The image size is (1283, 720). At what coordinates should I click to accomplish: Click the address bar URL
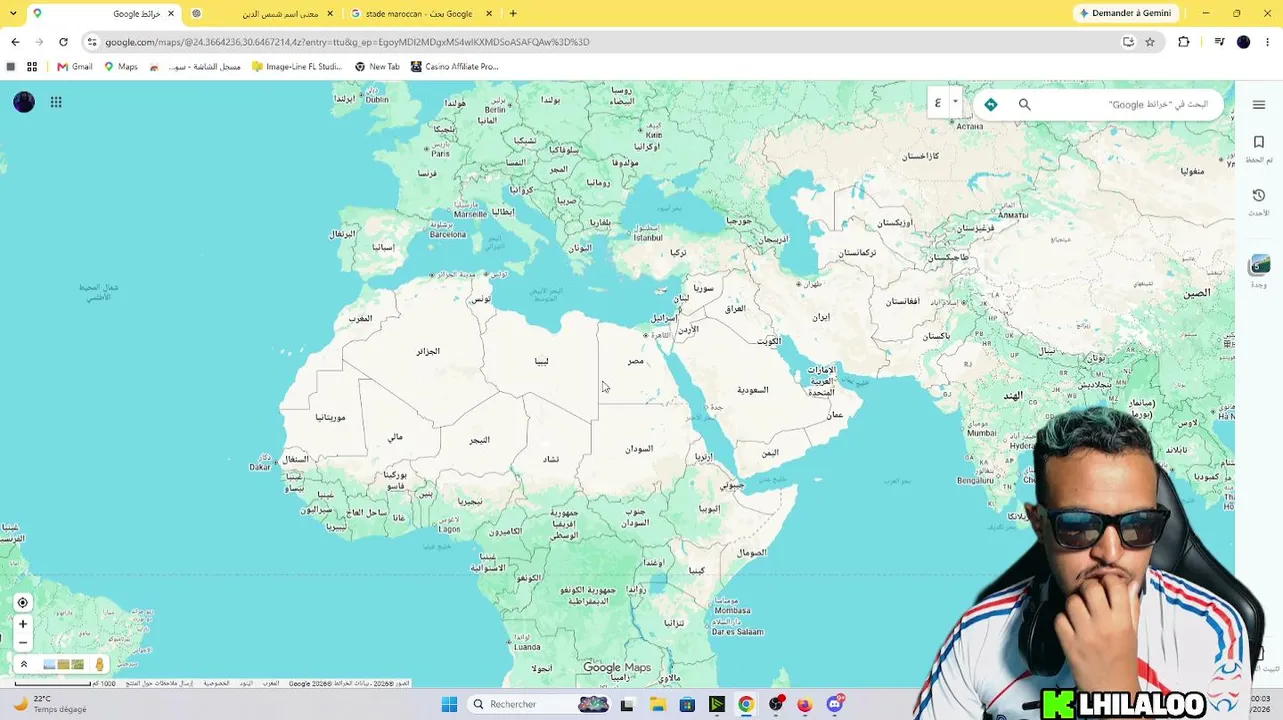pos(347,42)
